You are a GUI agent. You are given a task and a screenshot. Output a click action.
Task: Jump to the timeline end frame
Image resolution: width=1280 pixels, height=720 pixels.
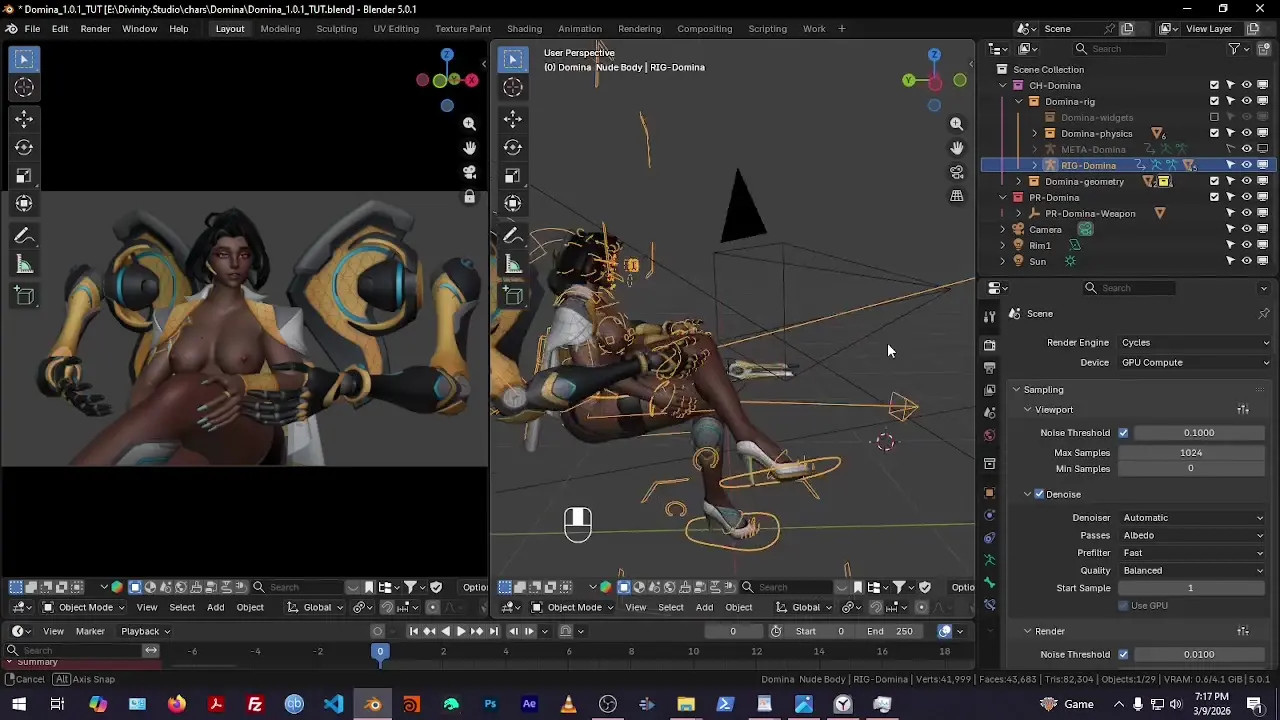point(494,631)
